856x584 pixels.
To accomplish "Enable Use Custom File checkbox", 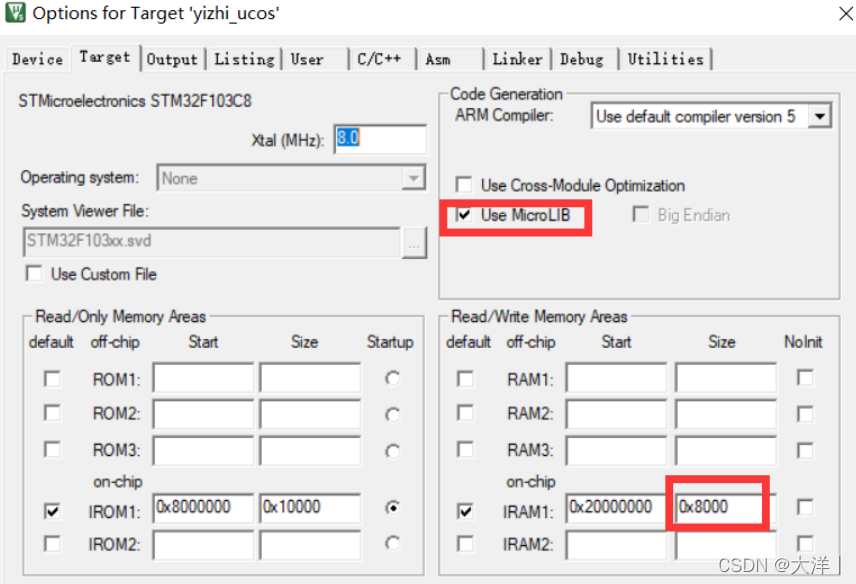I will click(34, 273).
